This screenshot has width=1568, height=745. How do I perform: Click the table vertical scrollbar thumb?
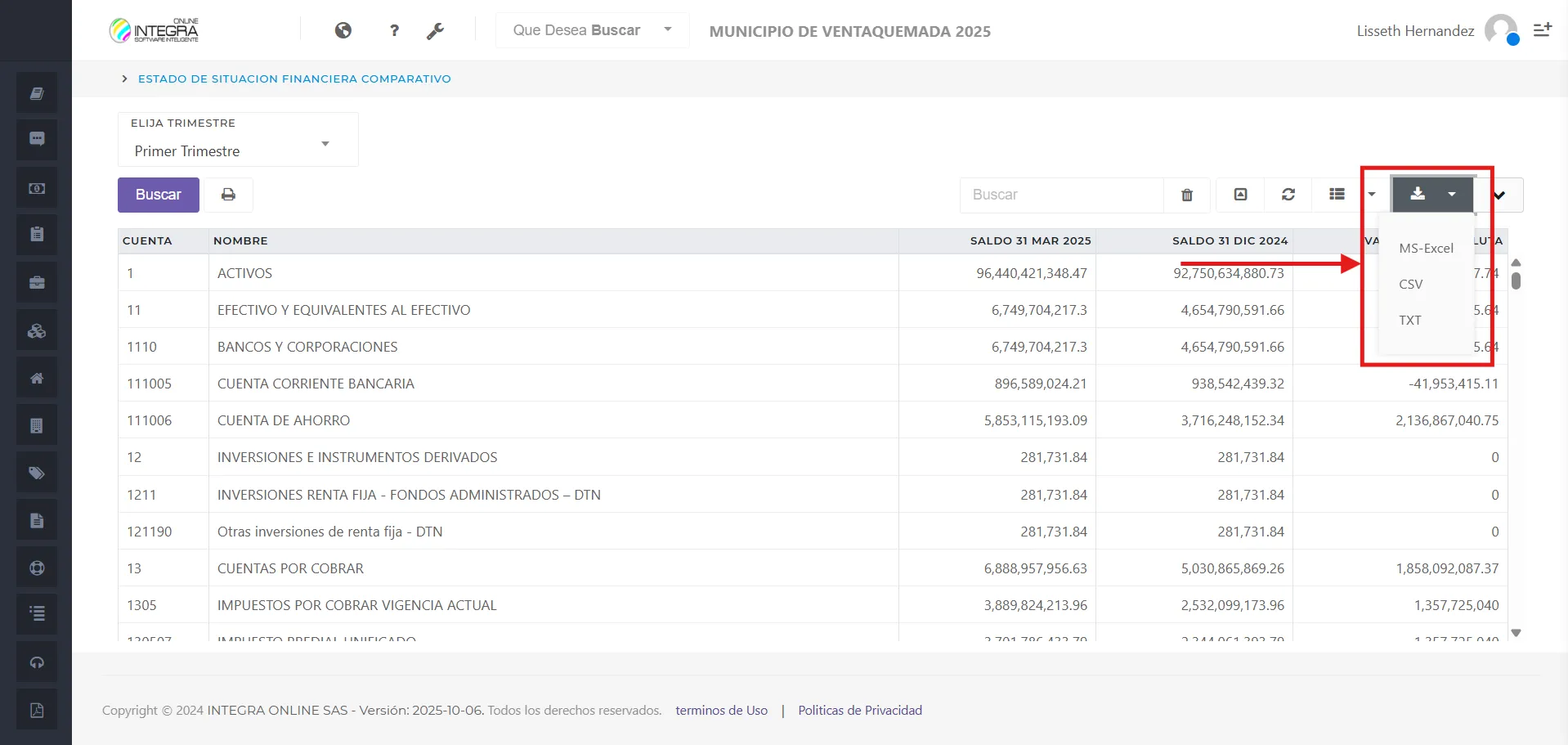click(x=1516, y=280)
